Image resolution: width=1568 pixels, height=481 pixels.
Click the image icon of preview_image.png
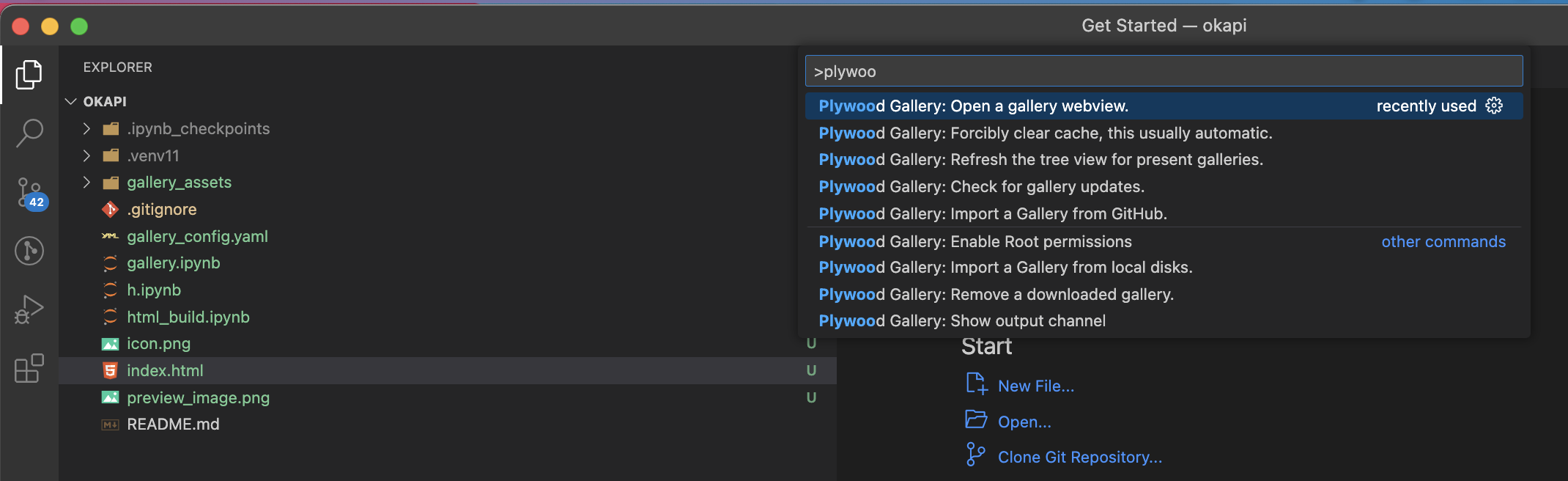(110, 397)
